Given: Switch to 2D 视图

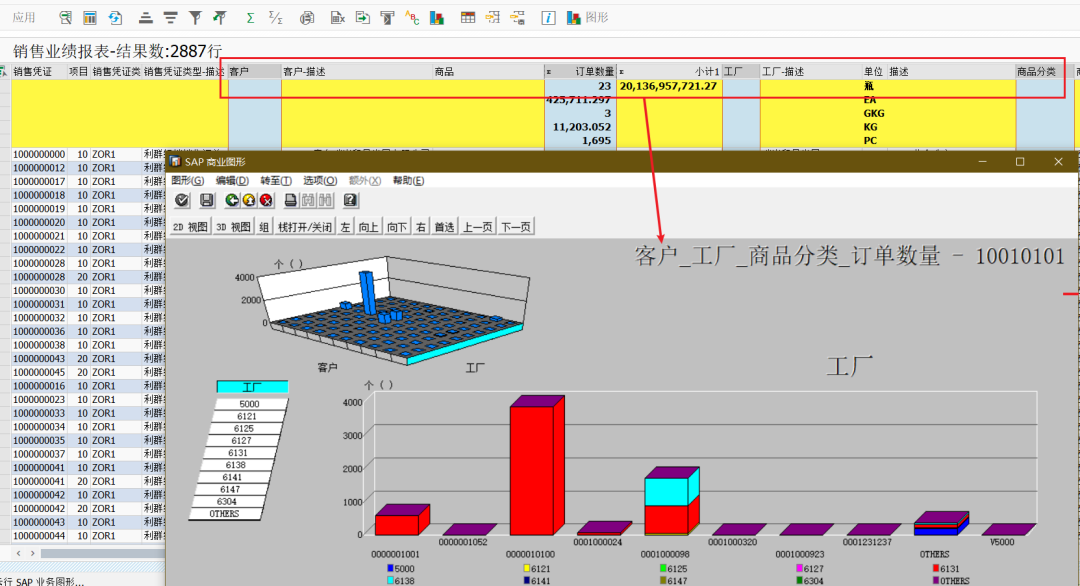Looking at the screenshot, I should pyautogui.click(x=190, y=227).
